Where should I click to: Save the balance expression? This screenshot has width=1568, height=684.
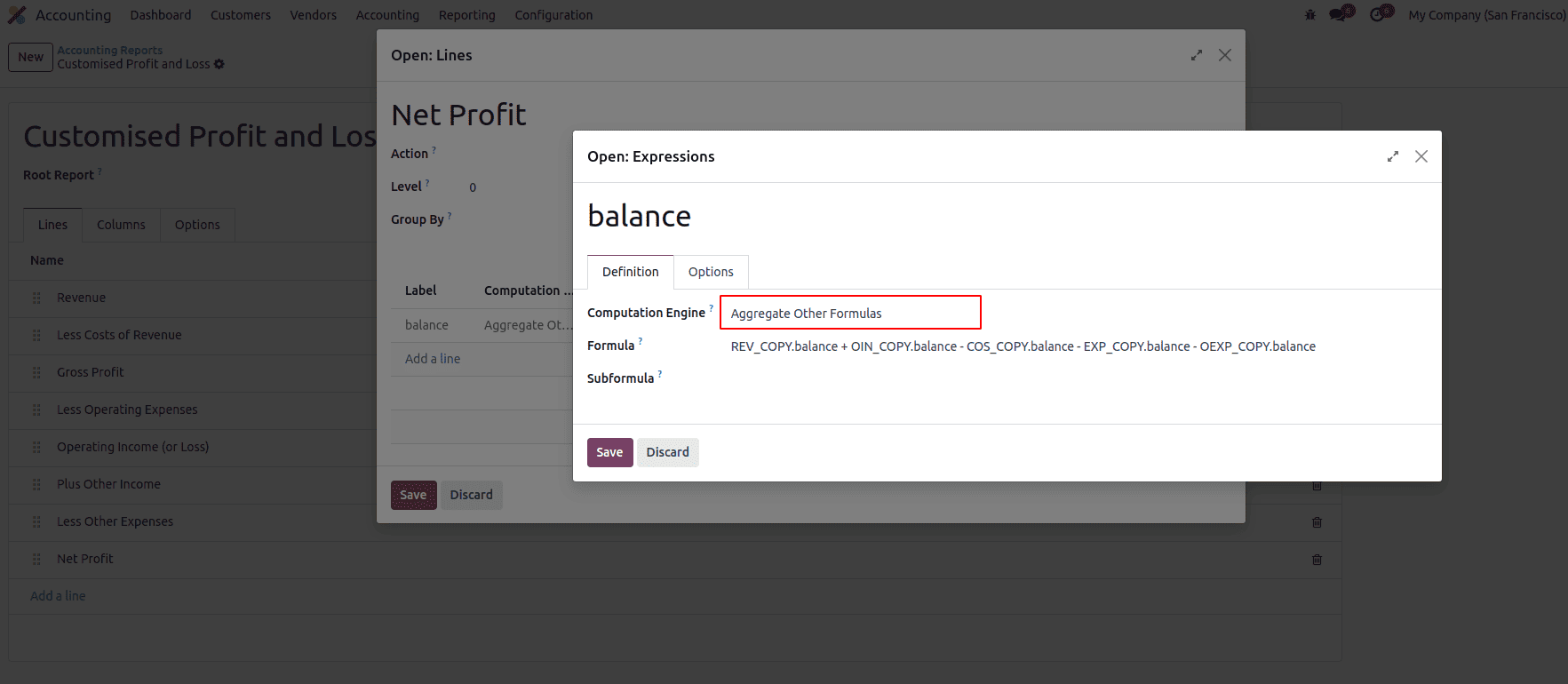610,452
